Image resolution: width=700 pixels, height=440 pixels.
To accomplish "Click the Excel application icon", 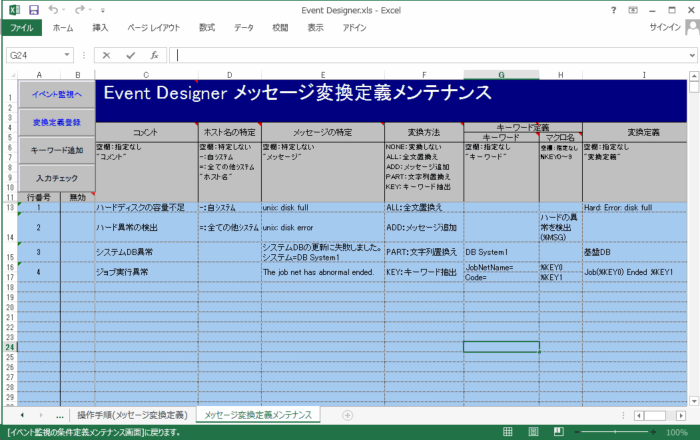I will click(x=14, y=10).
